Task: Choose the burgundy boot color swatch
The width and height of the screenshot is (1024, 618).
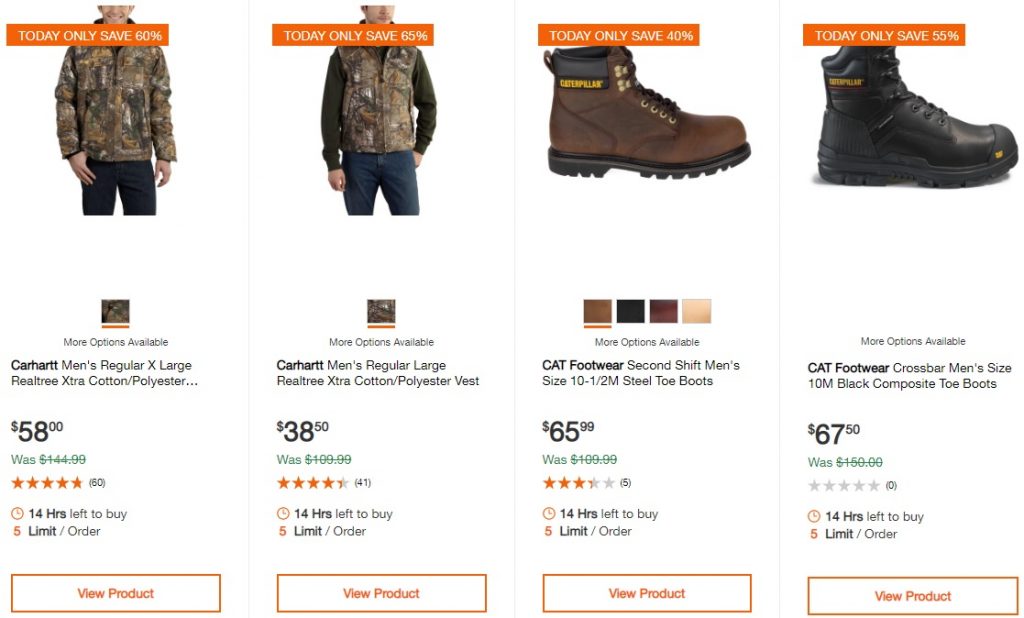Action: coord(663,311)
